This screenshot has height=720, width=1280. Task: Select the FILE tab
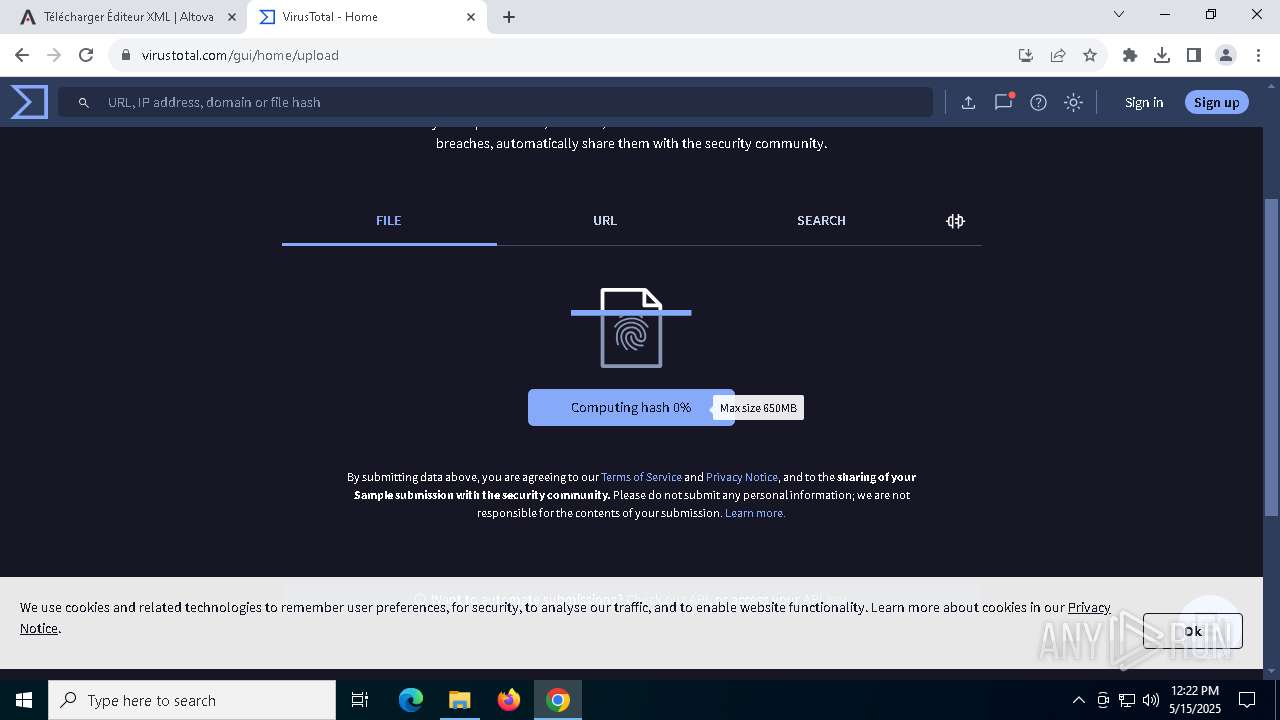(389, 221)
